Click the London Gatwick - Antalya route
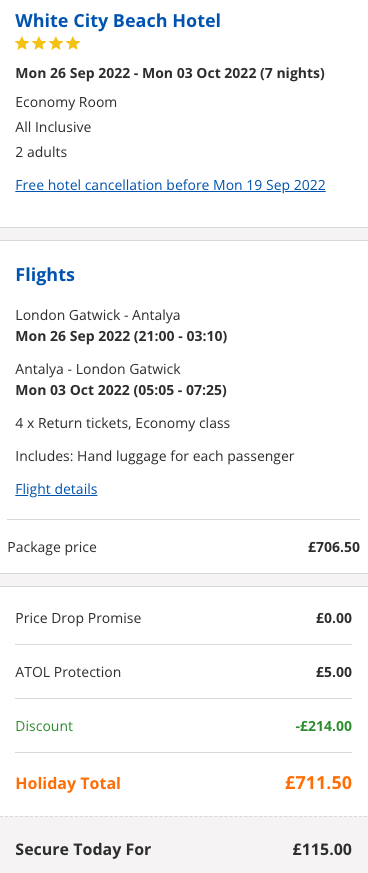 98,315
